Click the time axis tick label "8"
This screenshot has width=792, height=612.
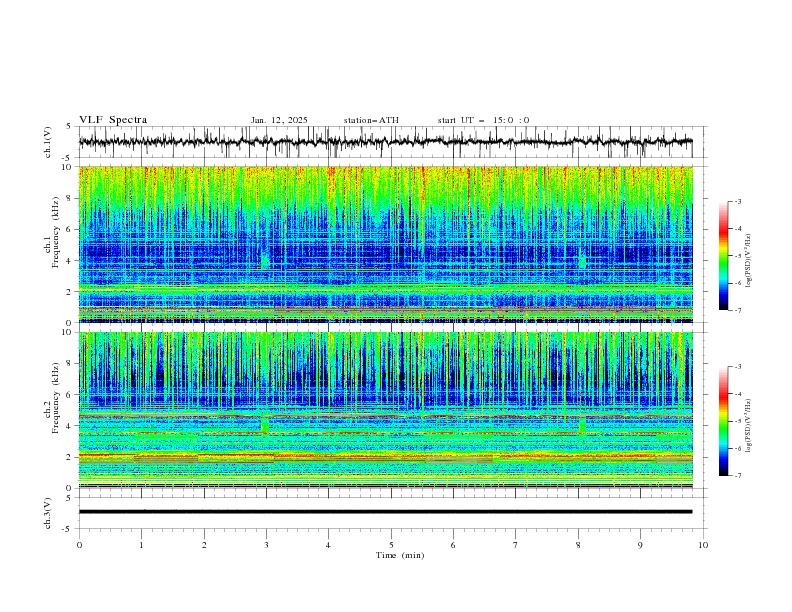point(578,545)
